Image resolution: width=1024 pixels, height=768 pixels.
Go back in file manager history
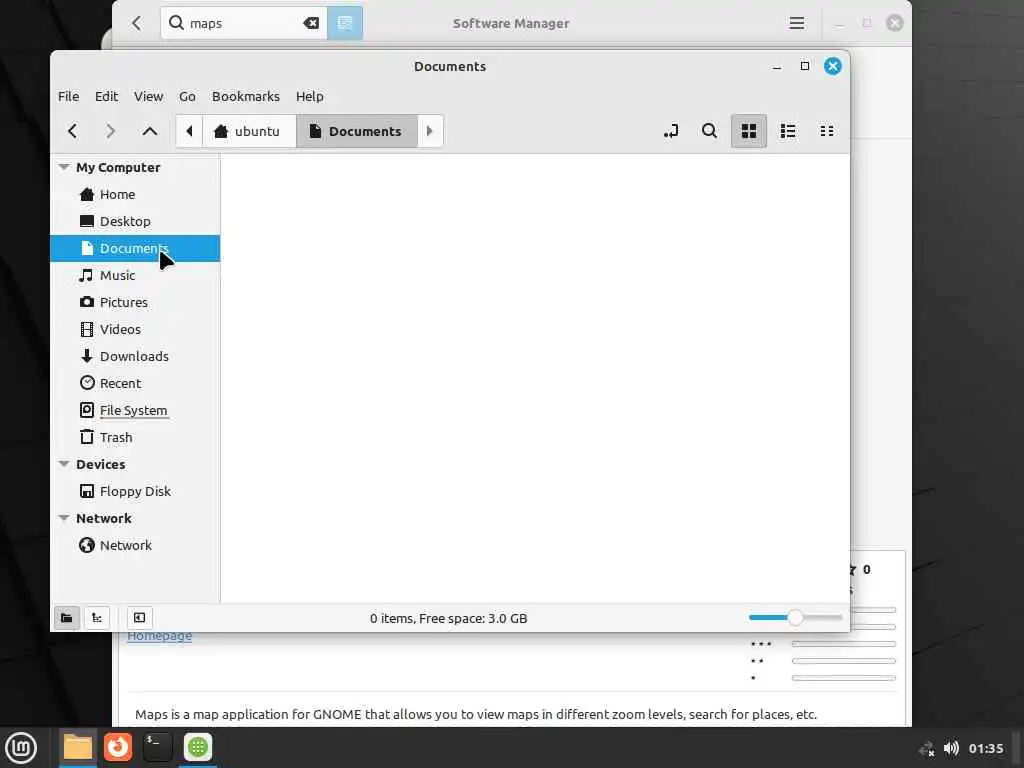click(72, 131)
